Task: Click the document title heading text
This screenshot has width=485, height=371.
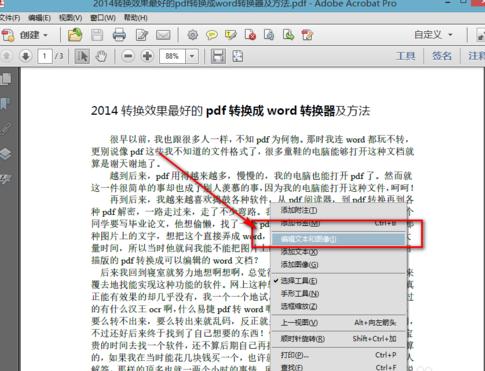Action: (230, 111)
